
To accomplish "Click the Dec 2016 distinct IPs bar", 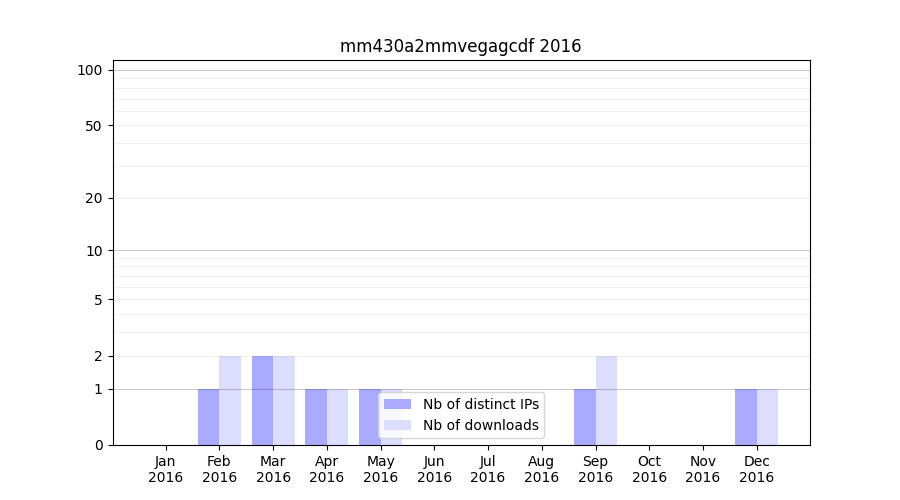I will coord(745,417).
